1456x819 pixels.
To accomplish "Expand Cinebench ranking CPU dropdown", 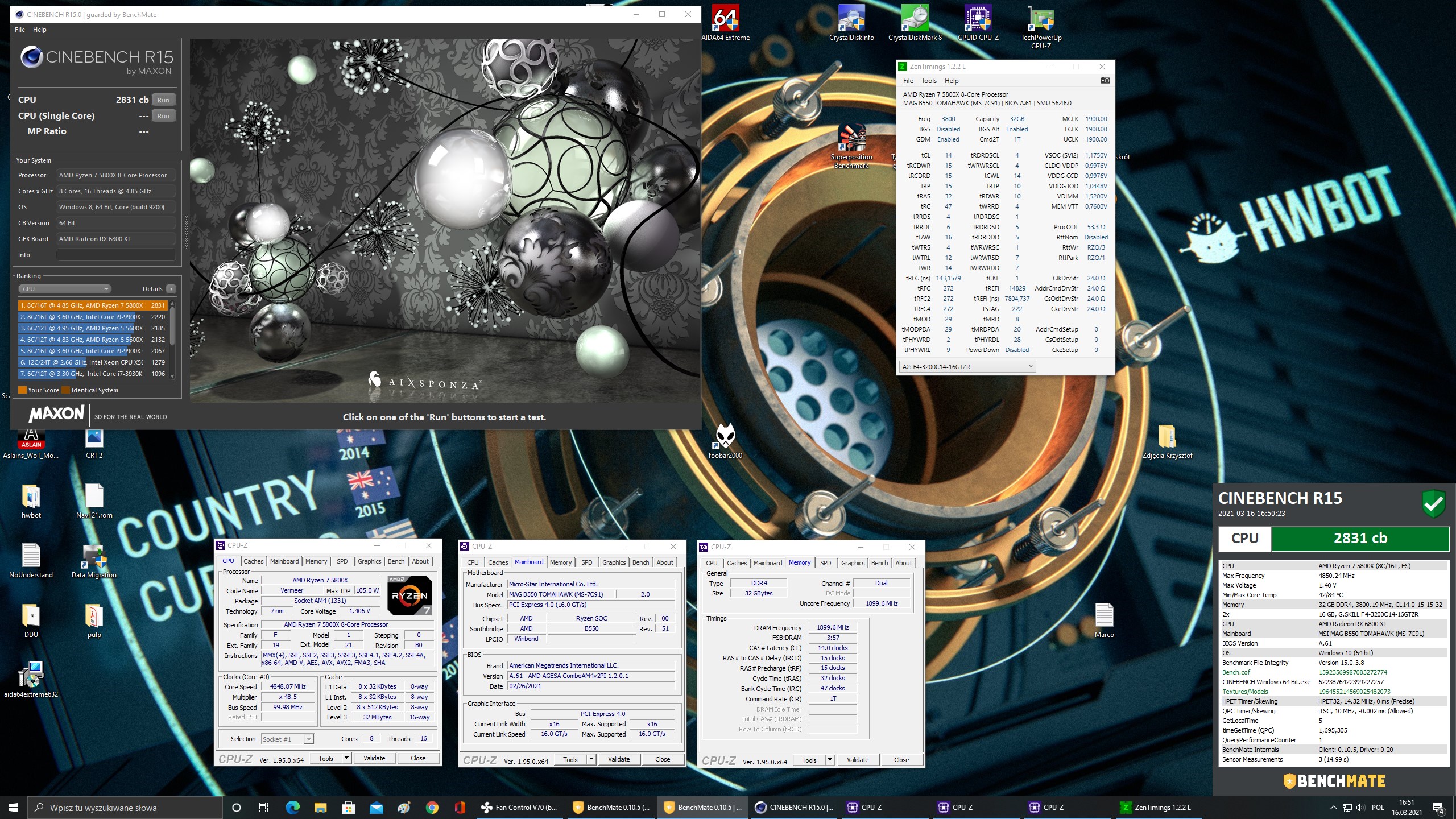I will 65,289.
